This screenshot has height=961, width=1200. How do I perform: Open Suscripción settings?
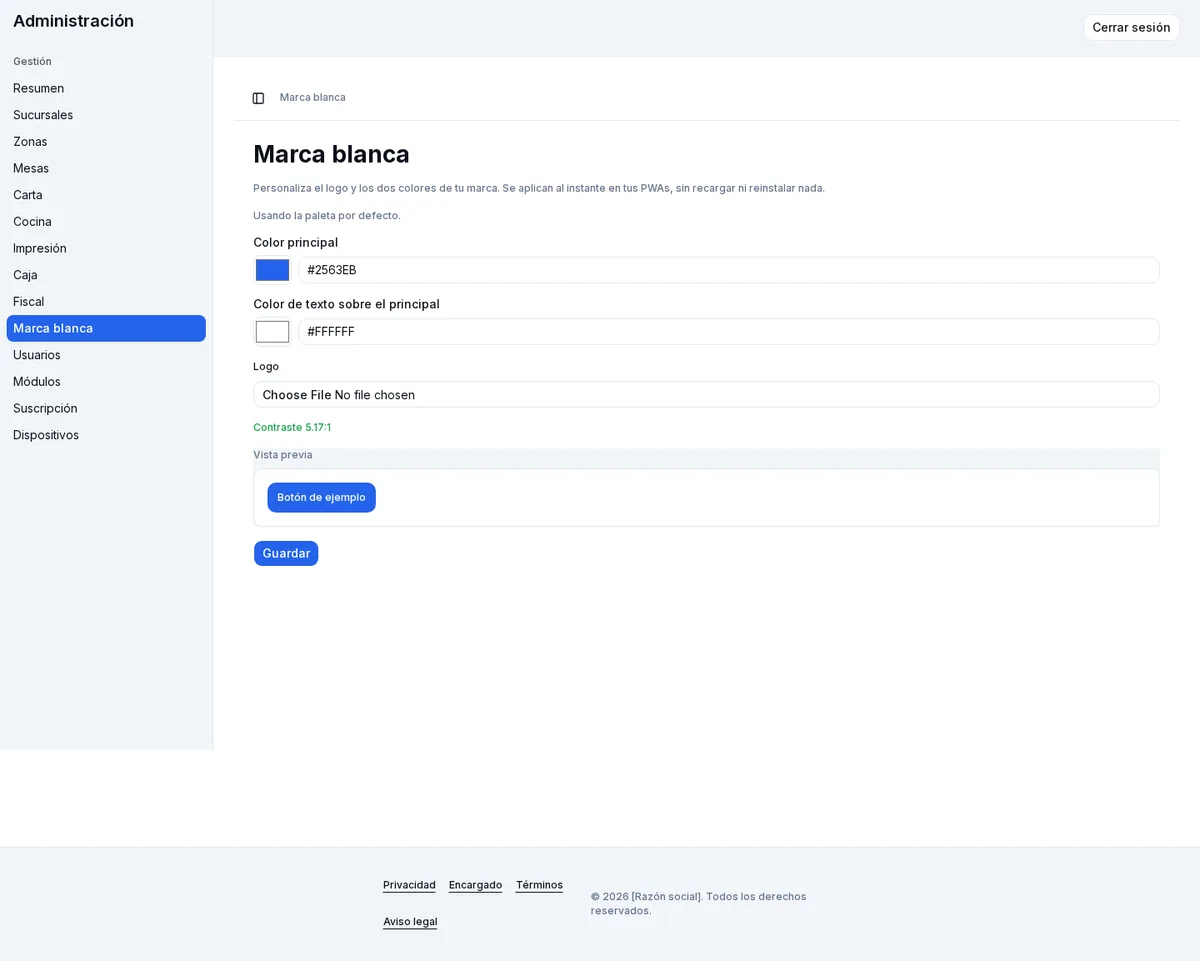coord(106,408)
